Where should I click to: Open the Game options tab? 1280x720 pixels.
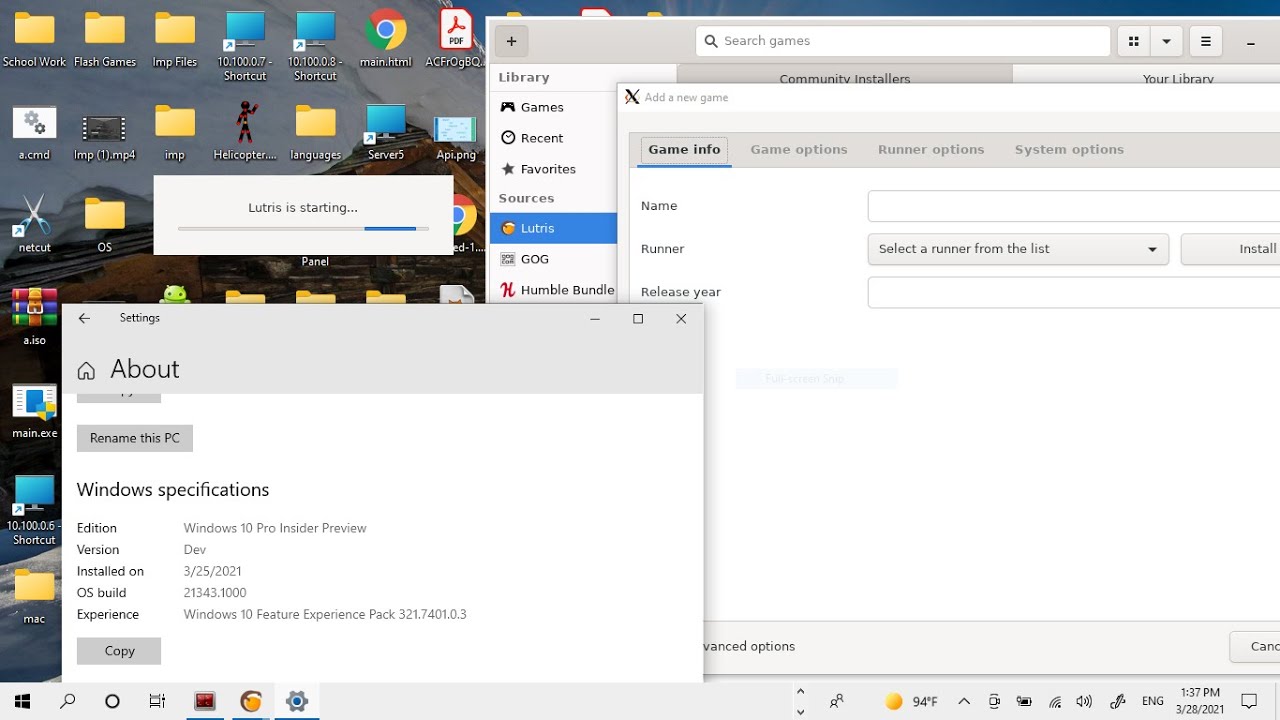point(799,150)
